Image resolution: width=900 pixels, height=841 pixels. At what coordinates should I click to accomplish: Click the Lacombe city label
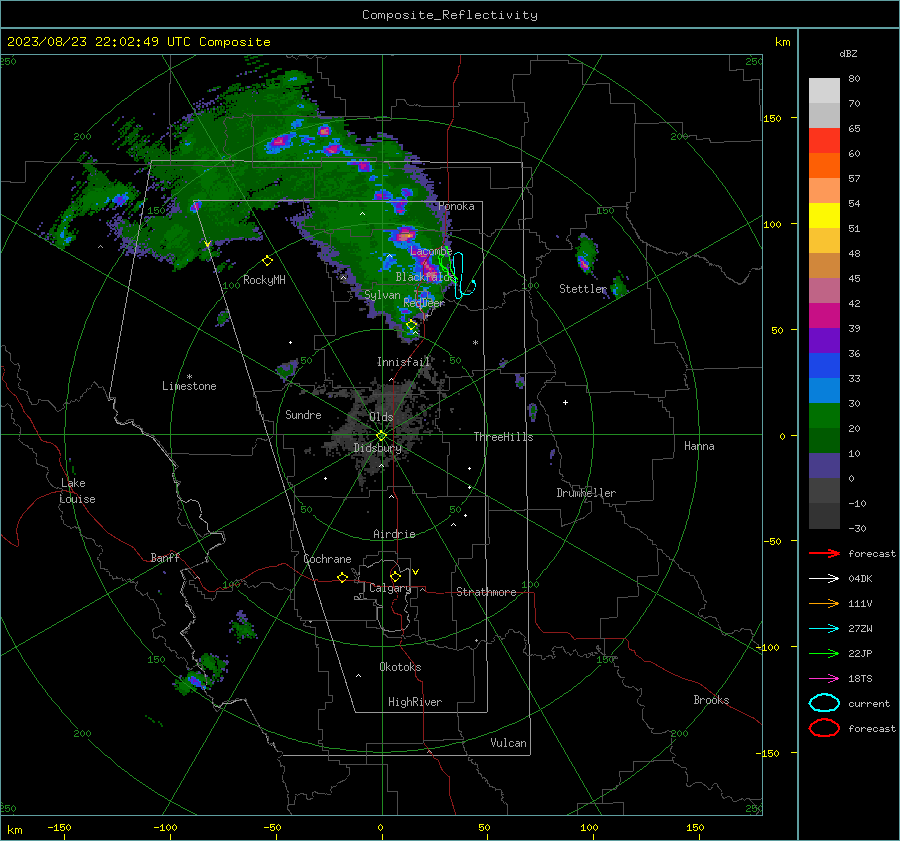point(430,251)
